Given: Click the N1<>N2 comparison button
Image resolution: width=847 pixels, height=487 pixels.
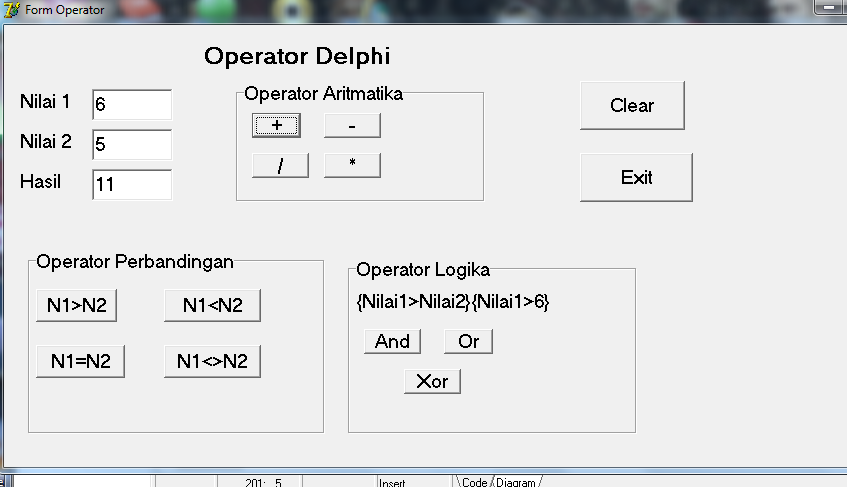Looking at the screenshot, I should pos(212,361).
